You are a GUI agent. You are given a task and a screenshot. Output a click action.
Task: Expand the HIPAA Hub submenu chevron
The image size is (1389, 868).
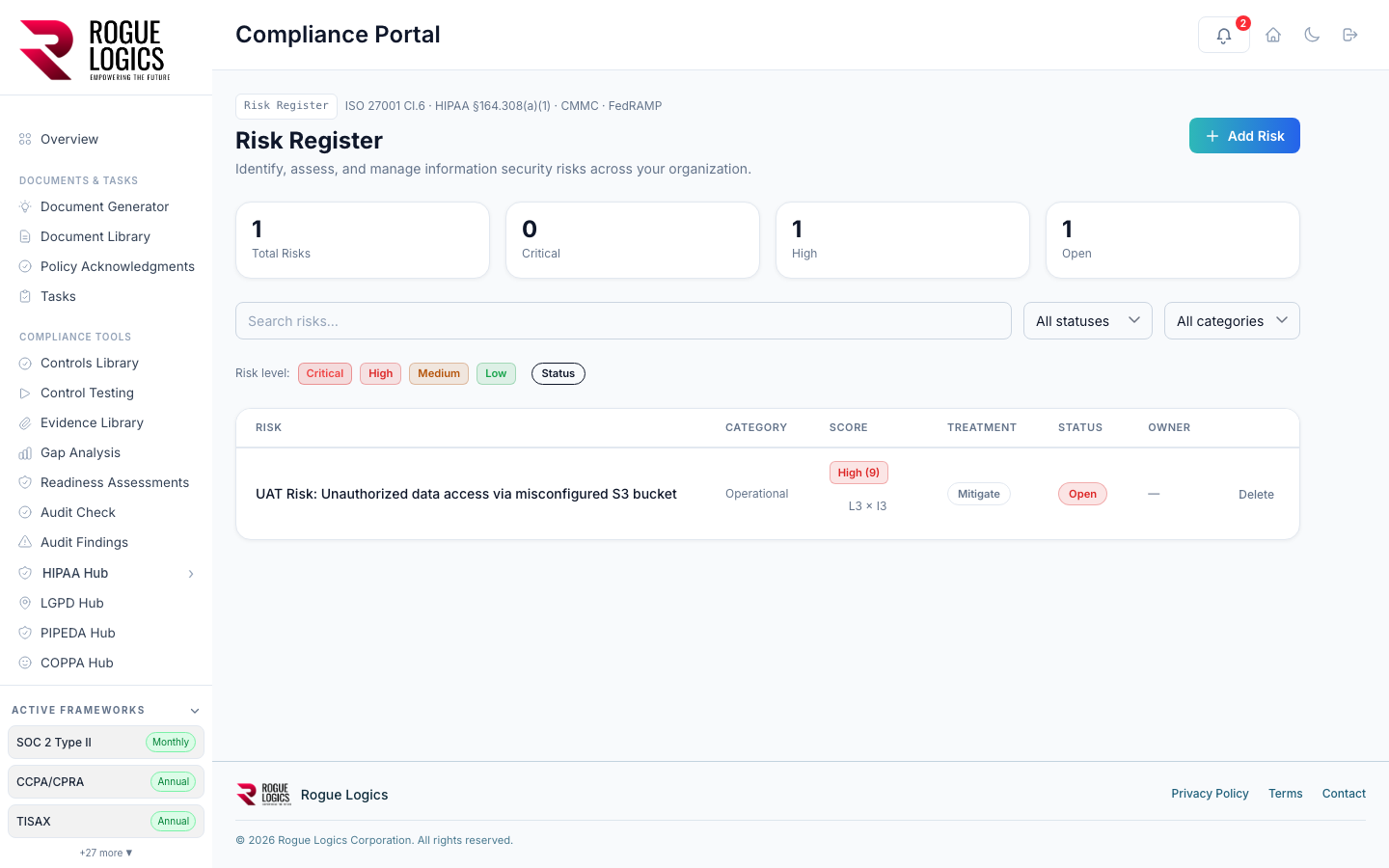(191, 574)
